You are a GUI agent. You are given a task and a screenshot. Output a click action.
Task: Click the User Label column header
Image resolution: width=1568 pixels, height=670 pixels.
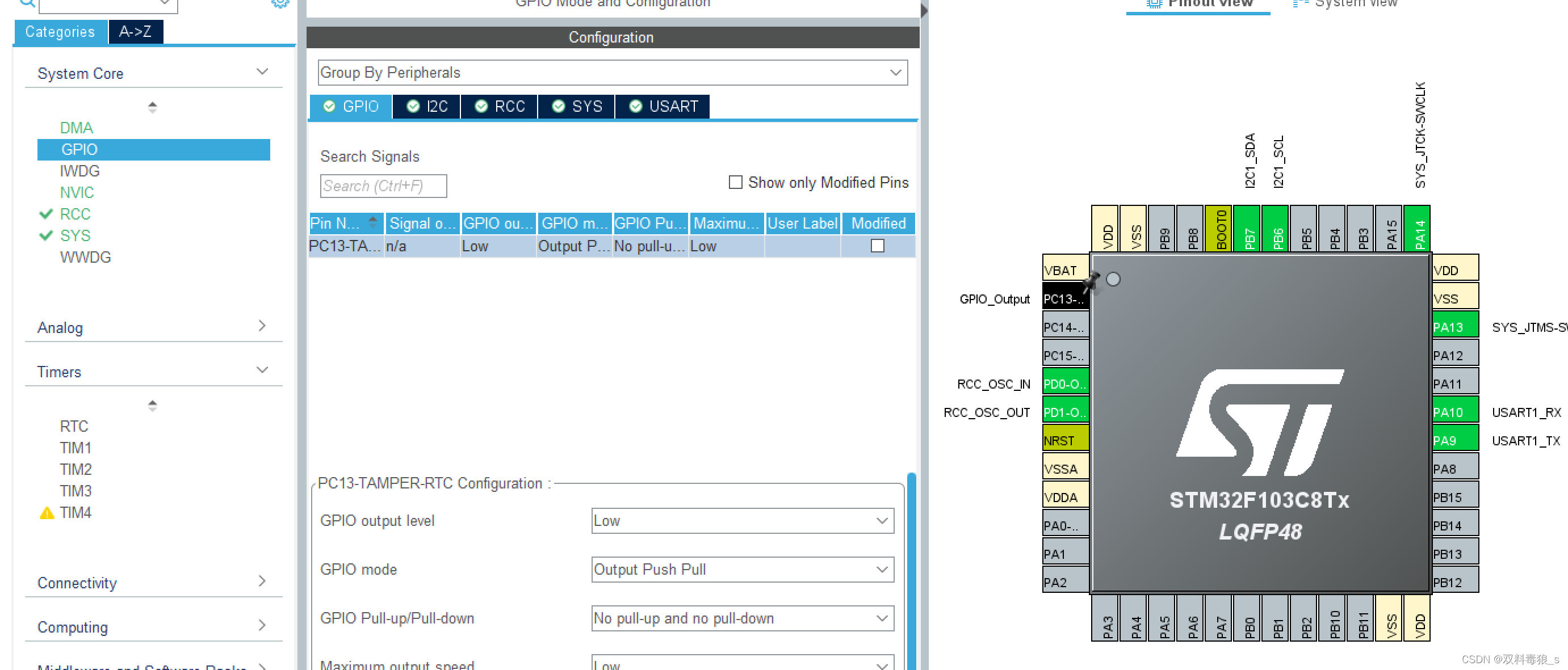802,224
